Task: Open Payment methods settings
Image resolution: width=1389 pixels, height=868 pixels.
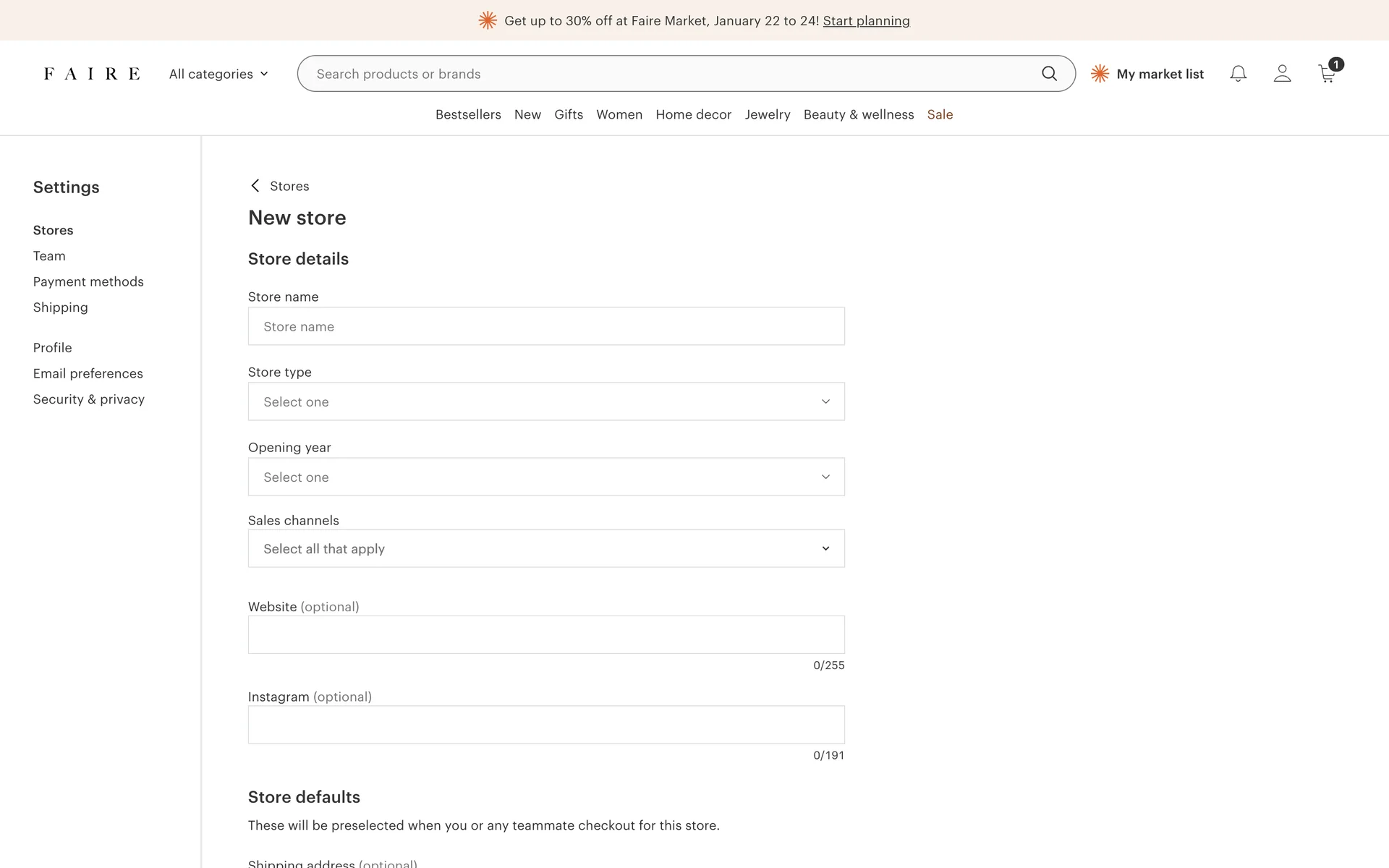Action: click(x=88, y=281)
